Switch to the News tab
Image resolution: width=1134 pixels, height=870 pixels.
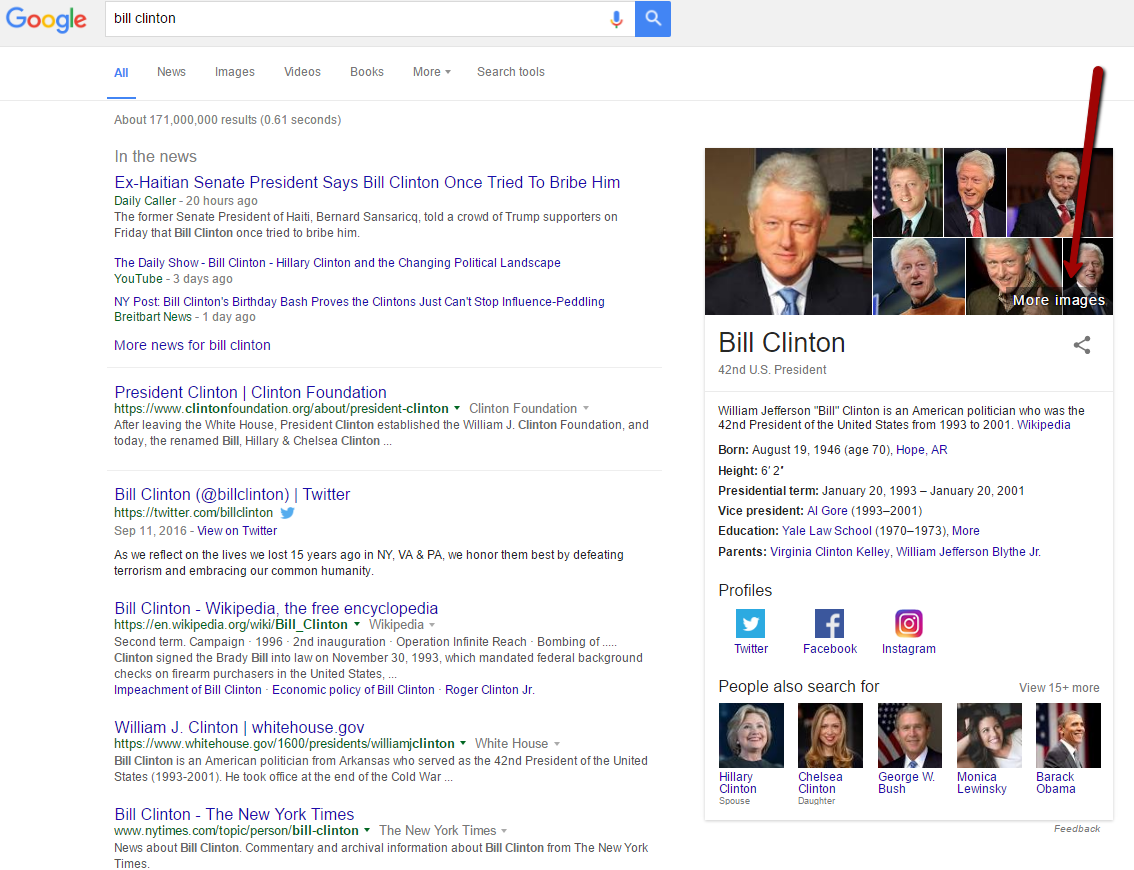(171, 72)
